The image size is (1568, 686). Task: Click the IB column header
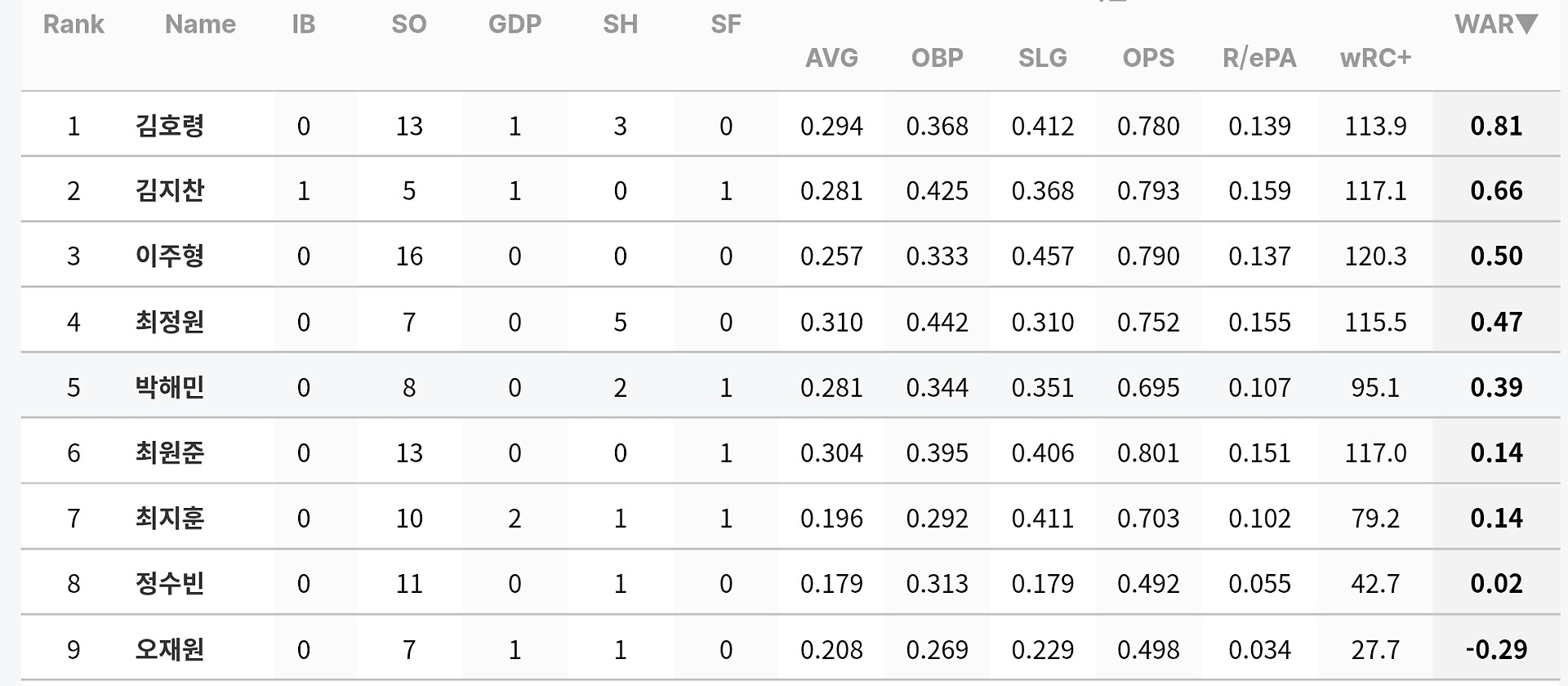pyautogui.click(x=304, y=24)
